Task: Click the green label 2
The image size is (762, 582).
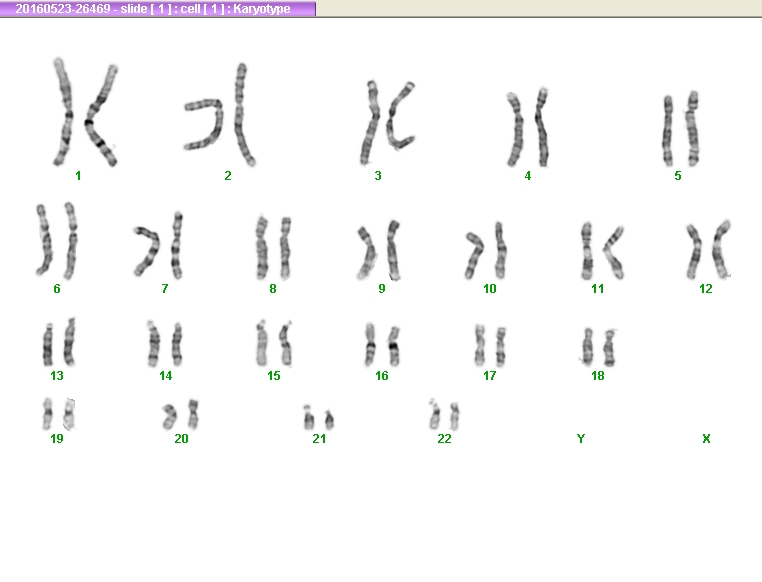Action: coord(228,176)
